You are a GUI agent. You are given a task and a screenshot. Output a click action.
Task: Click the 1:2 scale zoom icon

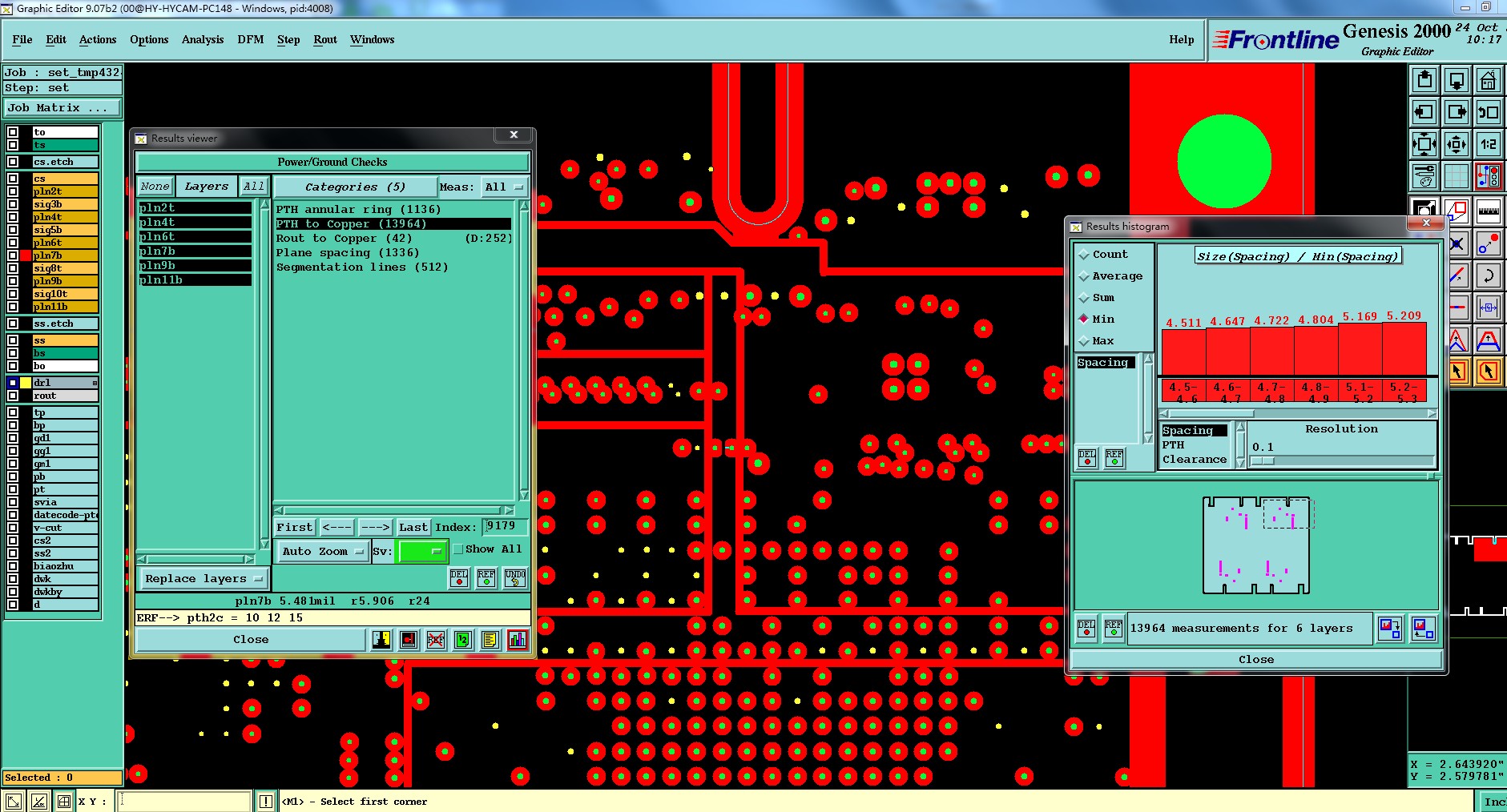[x=1488, y=144]
